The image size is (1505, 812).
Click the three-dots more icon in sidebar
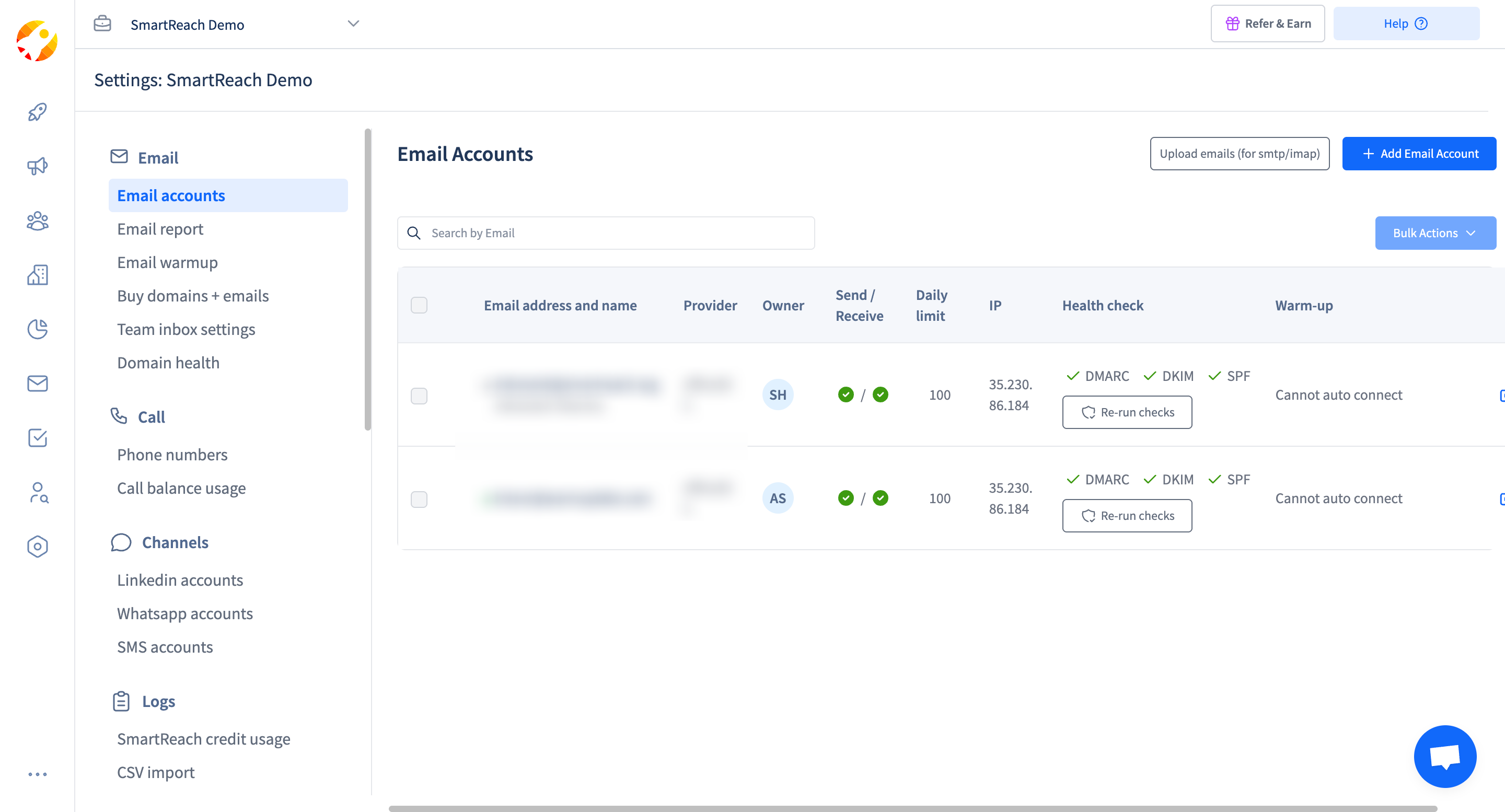tap(38, 774)
